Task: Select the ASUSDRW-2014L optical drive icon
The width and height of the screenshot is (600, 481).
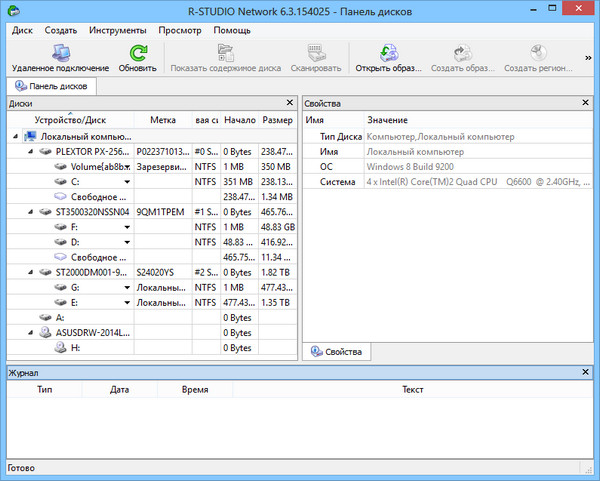Action: (x=47, y=332)
